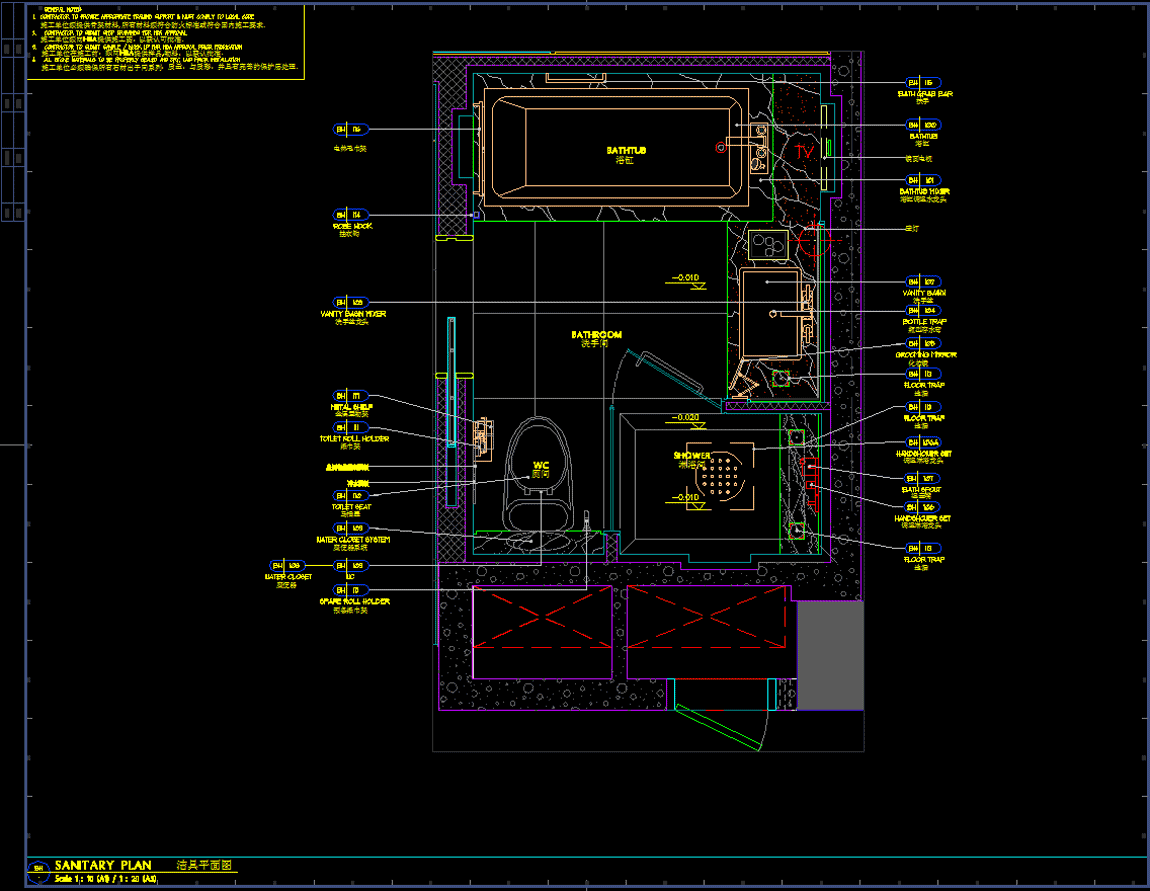
Task: Click the METAL SHELF callout tag
Action: point(351,396)
